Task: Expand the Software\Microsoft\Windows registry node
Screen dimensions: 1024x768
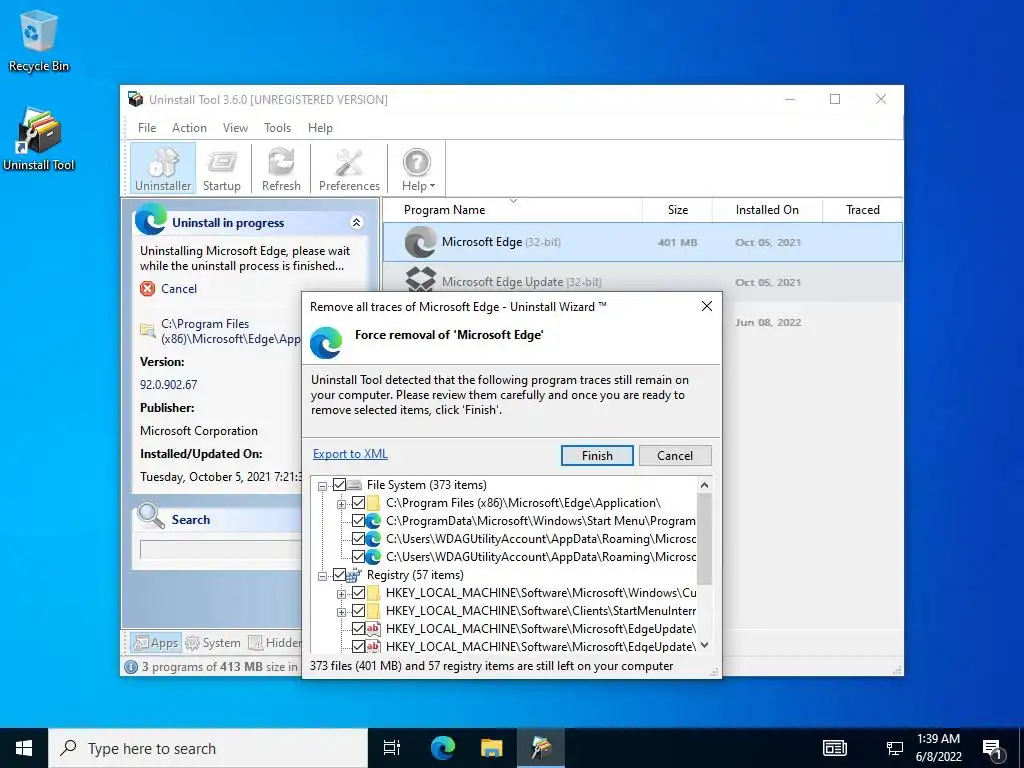Action: click(341, 594)
